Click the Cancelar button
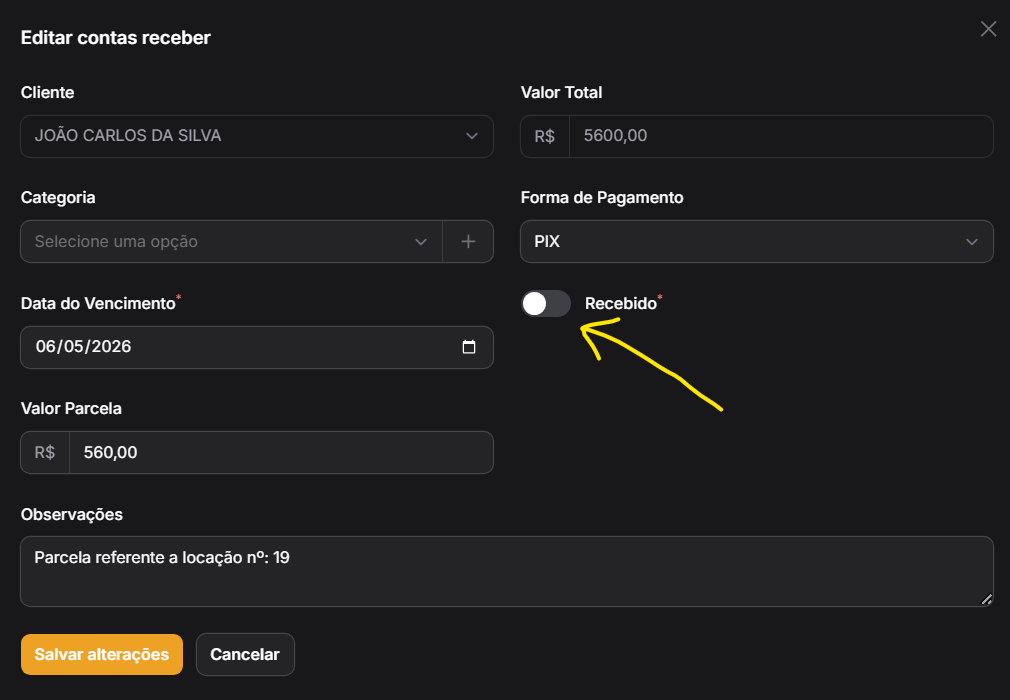This screenshot has height=700, width=1010. (x=245, y=654)
